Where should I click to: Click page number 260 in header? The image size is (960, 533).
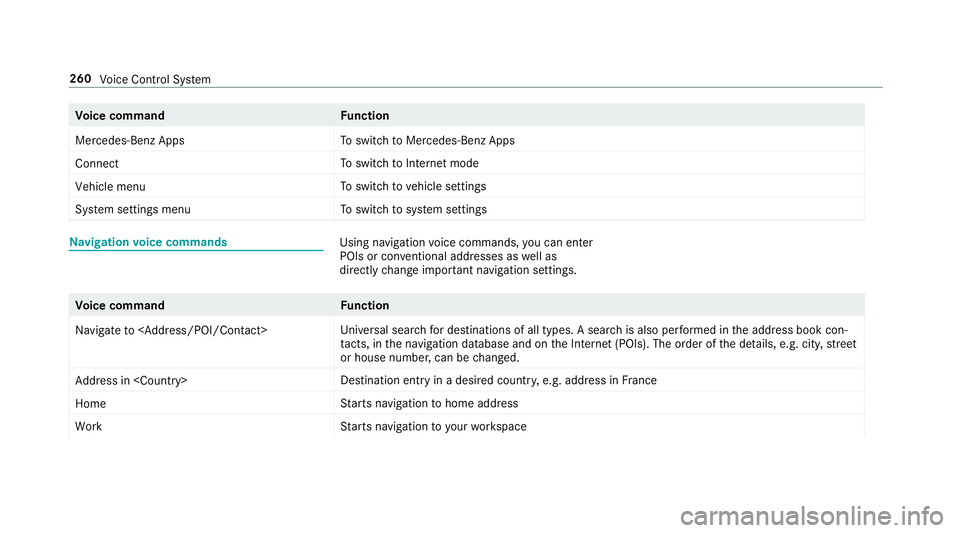80,79
